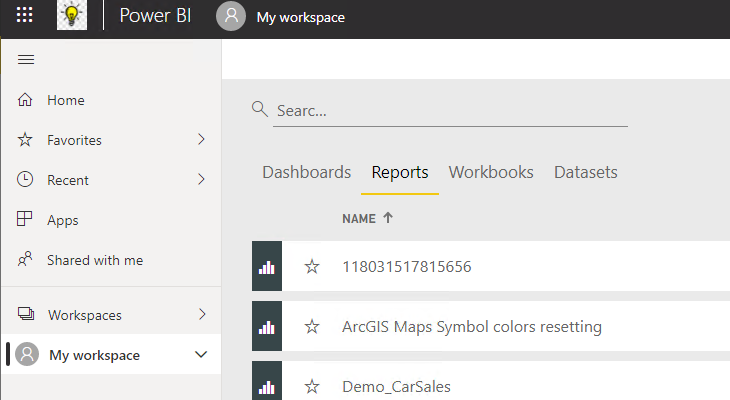
Task: Focus the Search content input field
Action: pyautogui.click(x=450, y=111)
